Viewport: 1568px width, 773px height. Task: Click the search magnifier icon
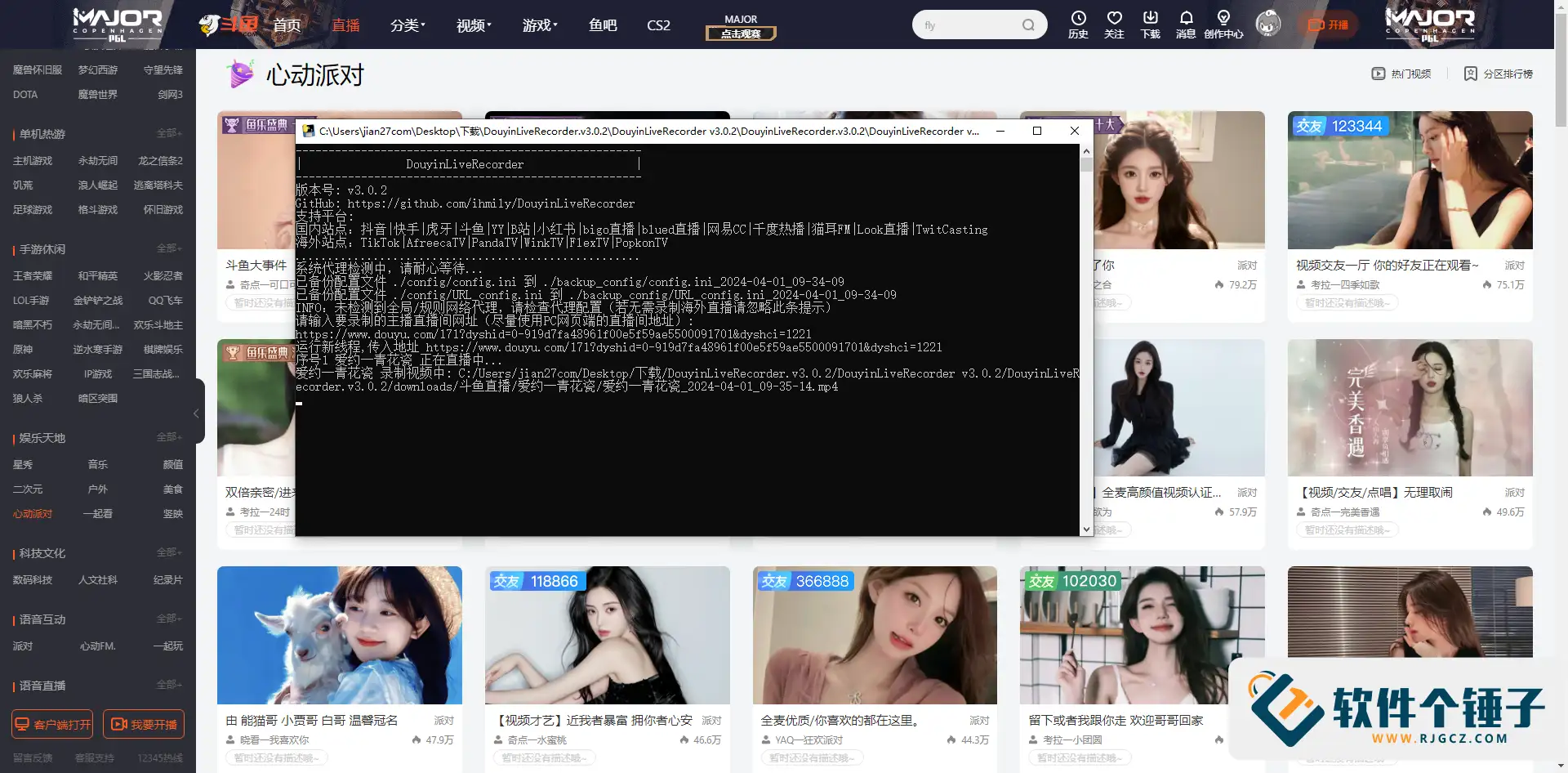(x=1028, y=25)
